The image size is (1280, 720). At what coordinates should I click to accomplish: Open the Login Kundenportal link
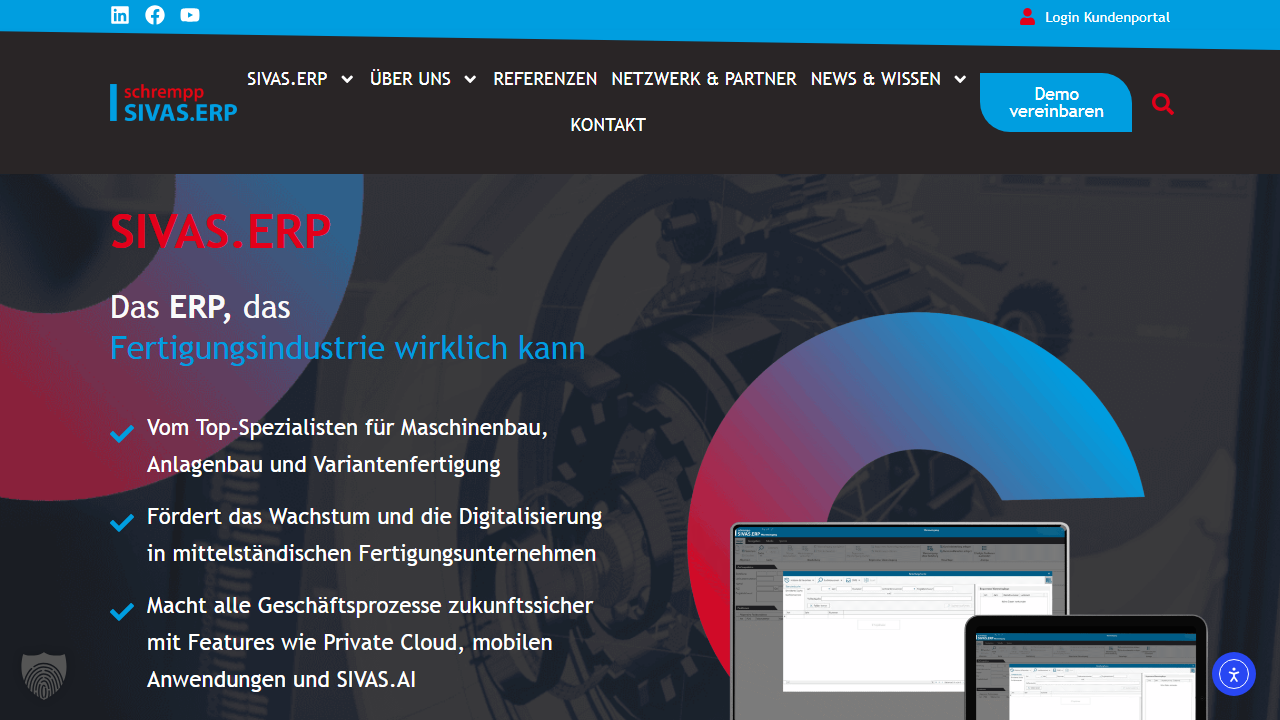pos(1107,17)
